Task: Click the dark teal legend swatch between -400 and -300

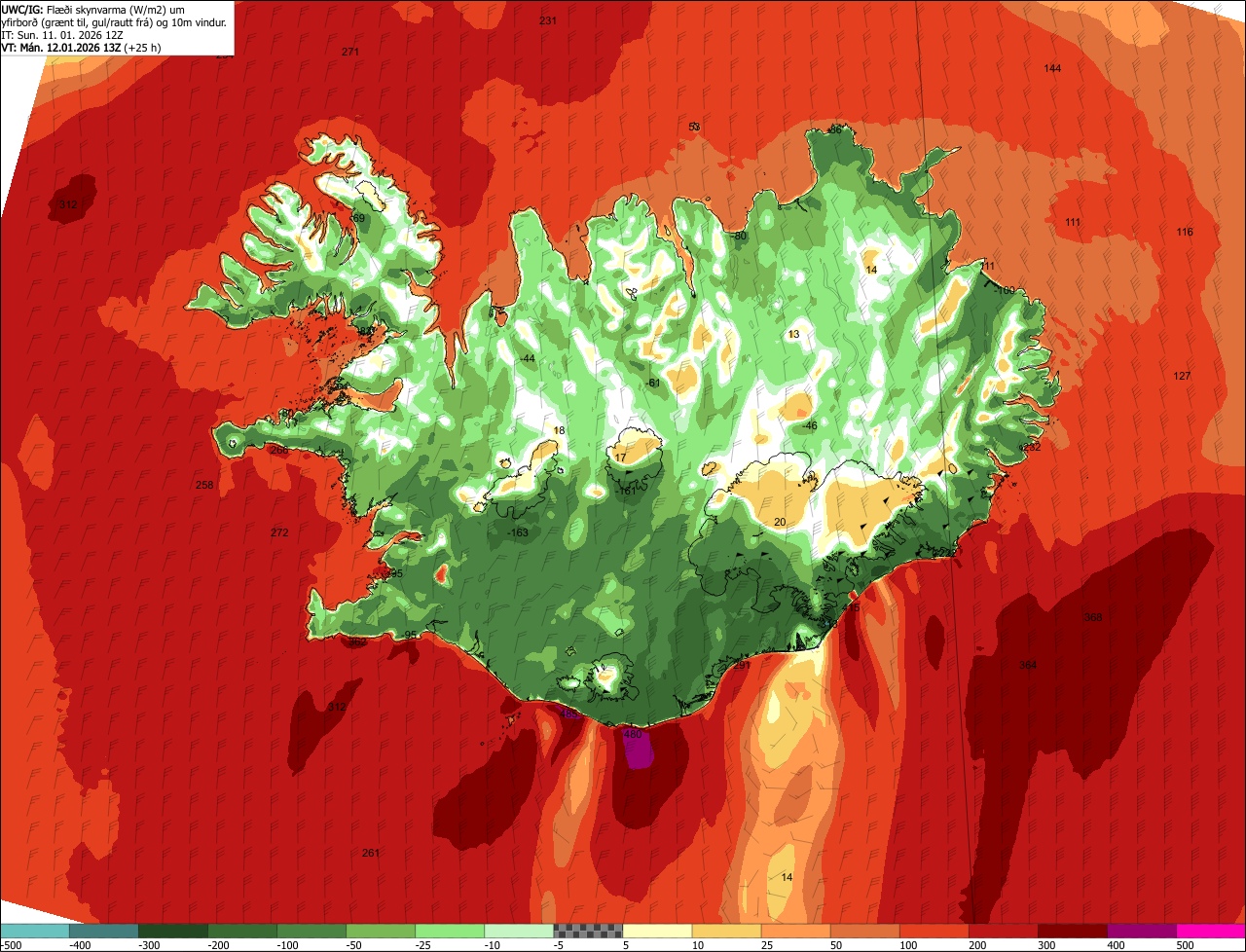Action: click(104, 931)
